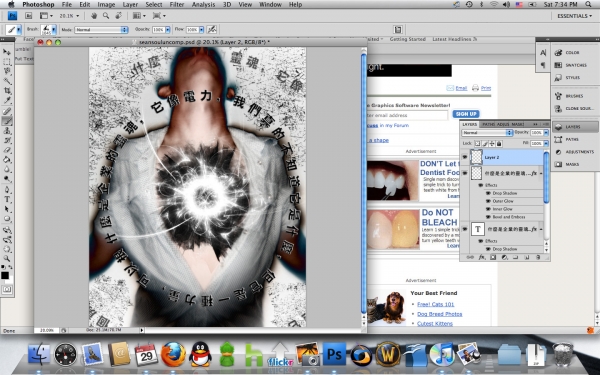Toggle visibility of Layer 2
The height and width of the screenshot is (375, 600).
click(465, 157)
